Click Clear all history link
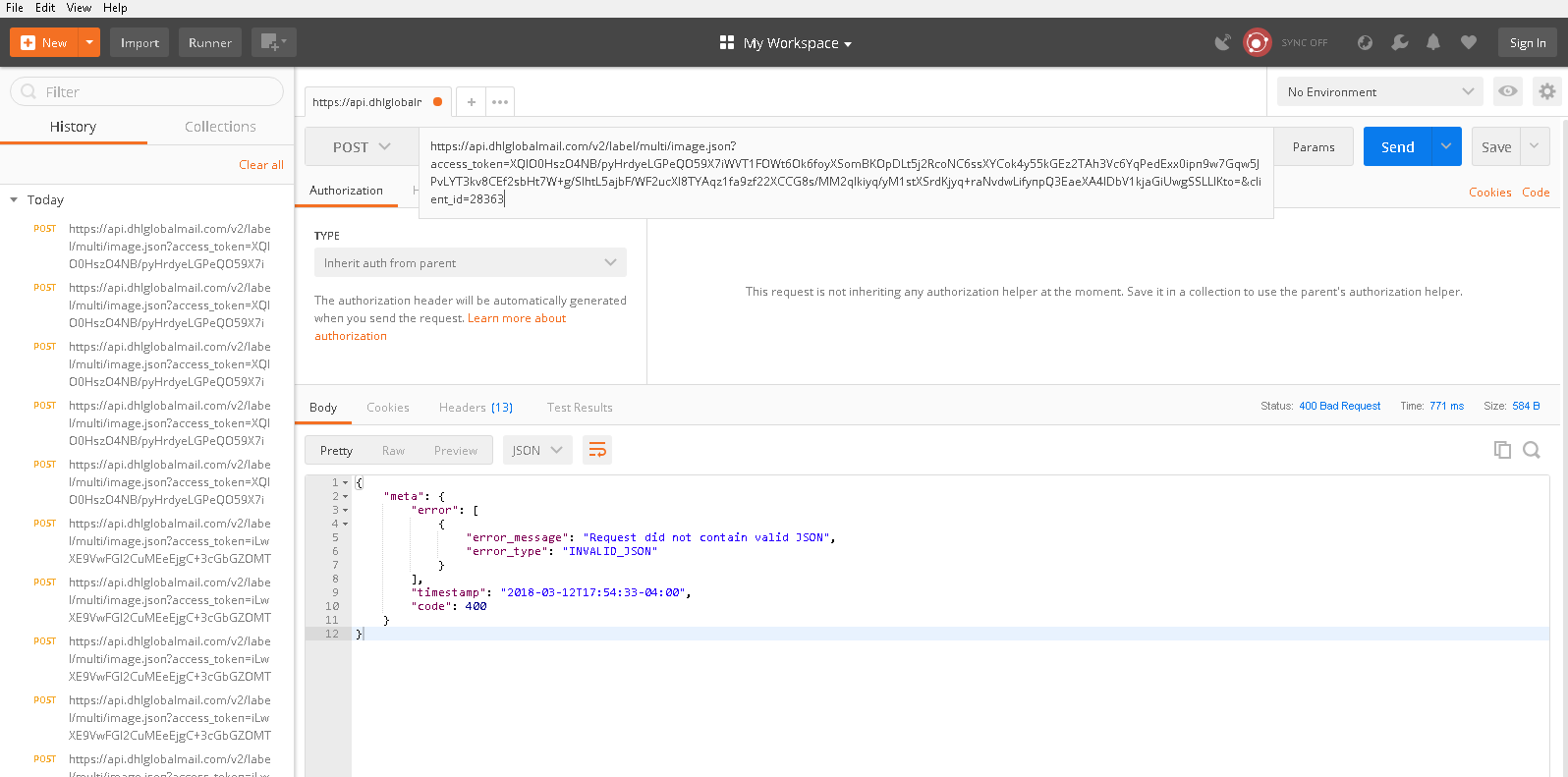The height and width of the screenshot is (777, 1568). point(260,165)
